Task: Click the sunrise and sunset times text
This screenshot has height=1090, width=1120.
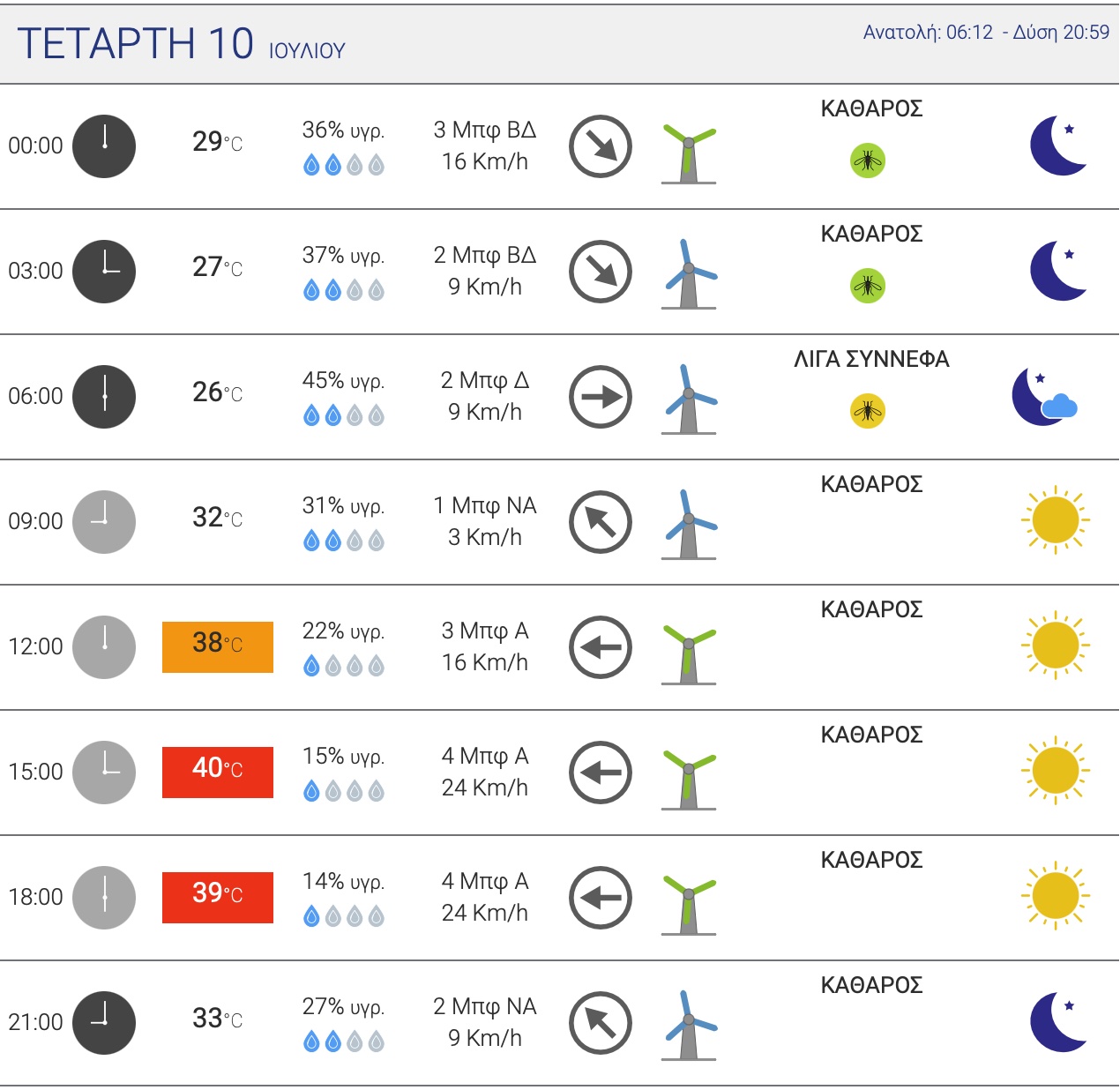Action: [x=986, y=33]
